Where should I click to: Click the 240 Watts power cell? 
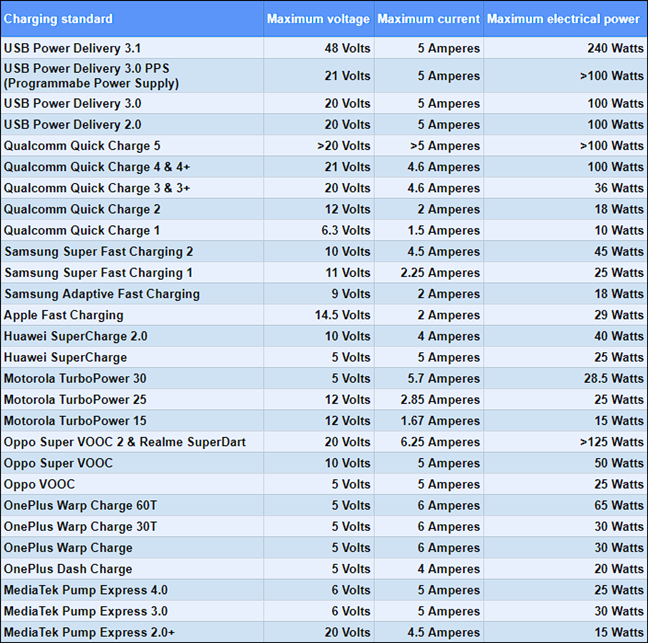[613, 48]
